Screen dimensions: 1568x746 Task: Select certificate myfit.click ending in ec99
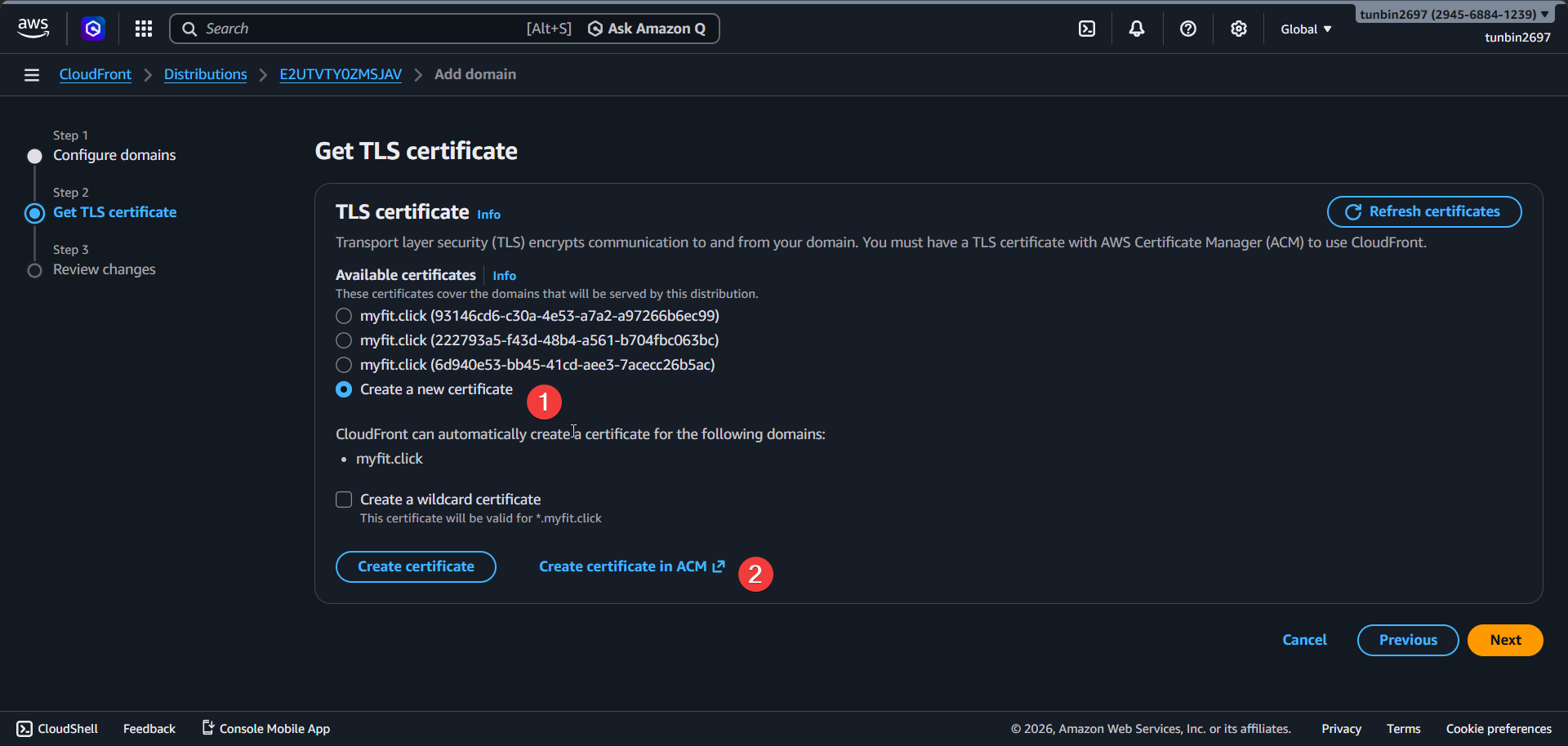[343, 316]
